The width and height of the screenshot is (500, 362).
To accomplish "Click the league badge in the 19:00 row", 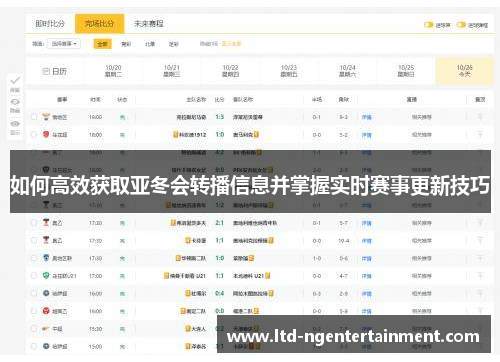I will (46, 117).
